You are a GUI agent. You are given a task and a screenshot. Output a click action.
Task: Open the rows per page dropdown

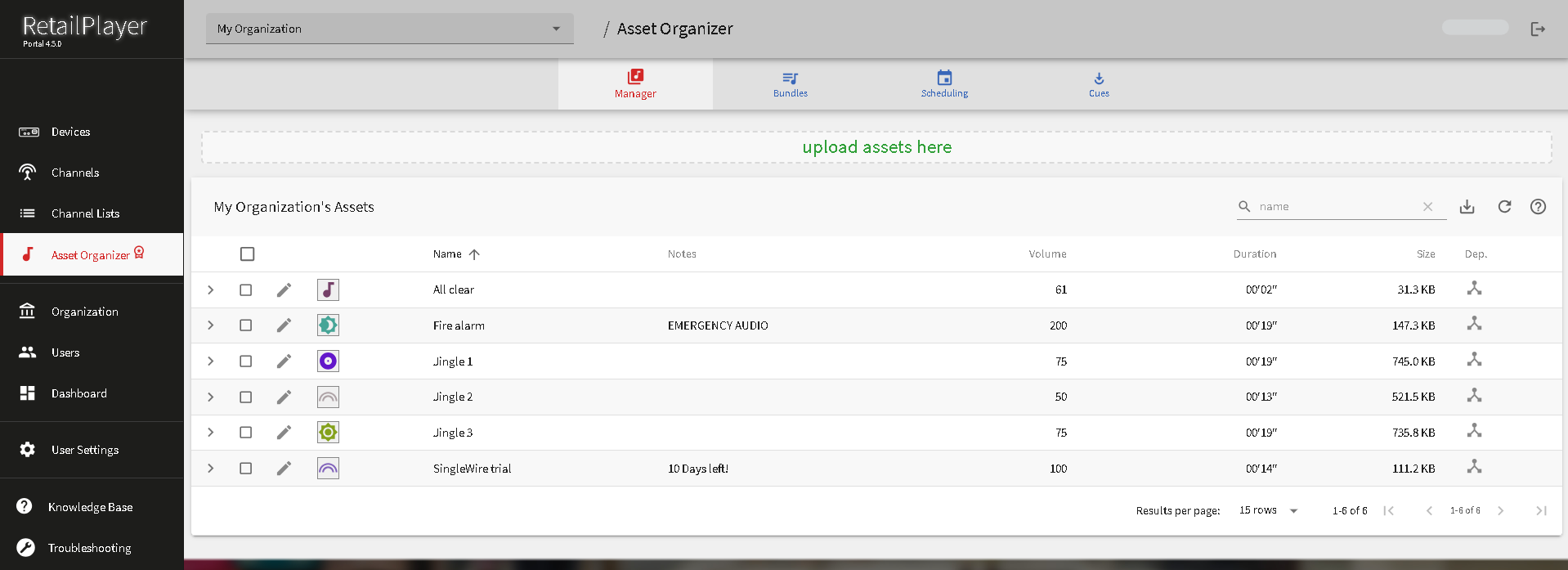[x=1268, y=510]
